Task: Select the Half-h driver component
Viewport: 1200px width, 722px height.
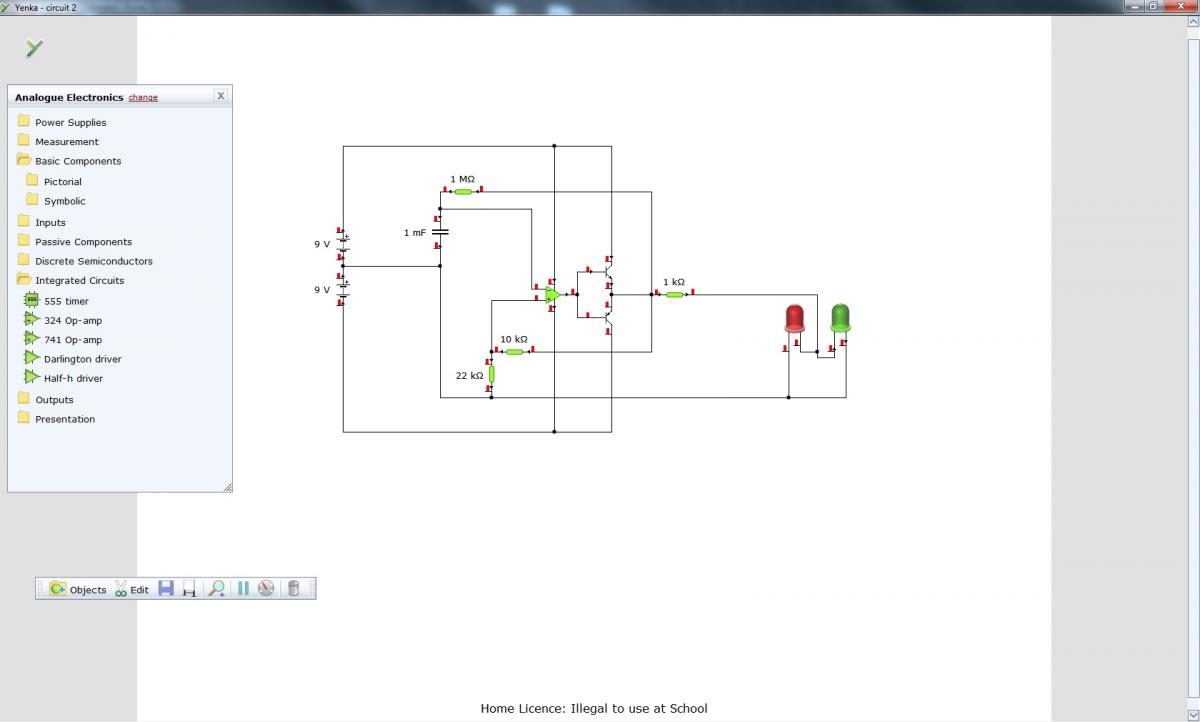Action: (64, 378)
